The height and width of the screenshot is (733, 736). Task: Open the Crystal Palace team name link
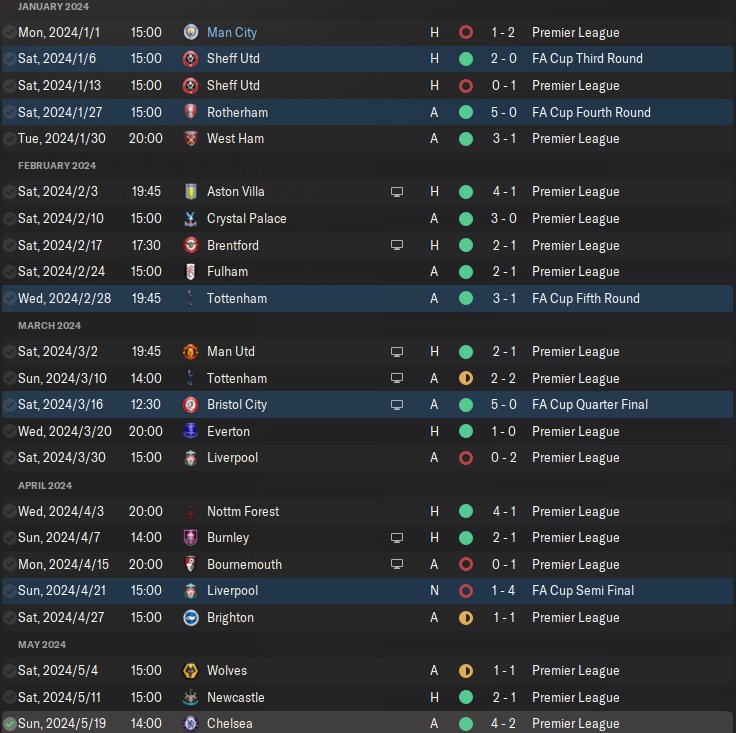click(x=246, y=218)
